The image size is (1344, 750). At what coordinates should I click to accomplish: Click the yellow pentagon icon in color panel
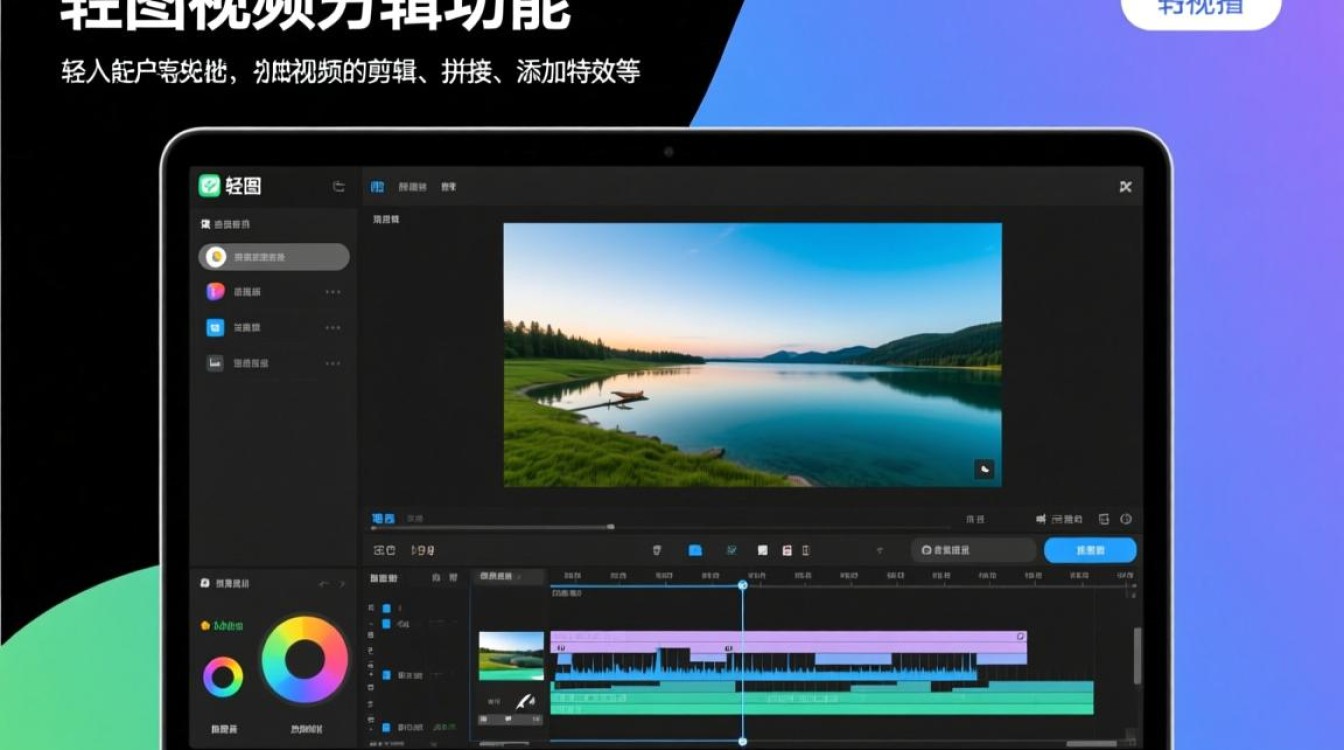pyautogui.click(x=205, y=626)
